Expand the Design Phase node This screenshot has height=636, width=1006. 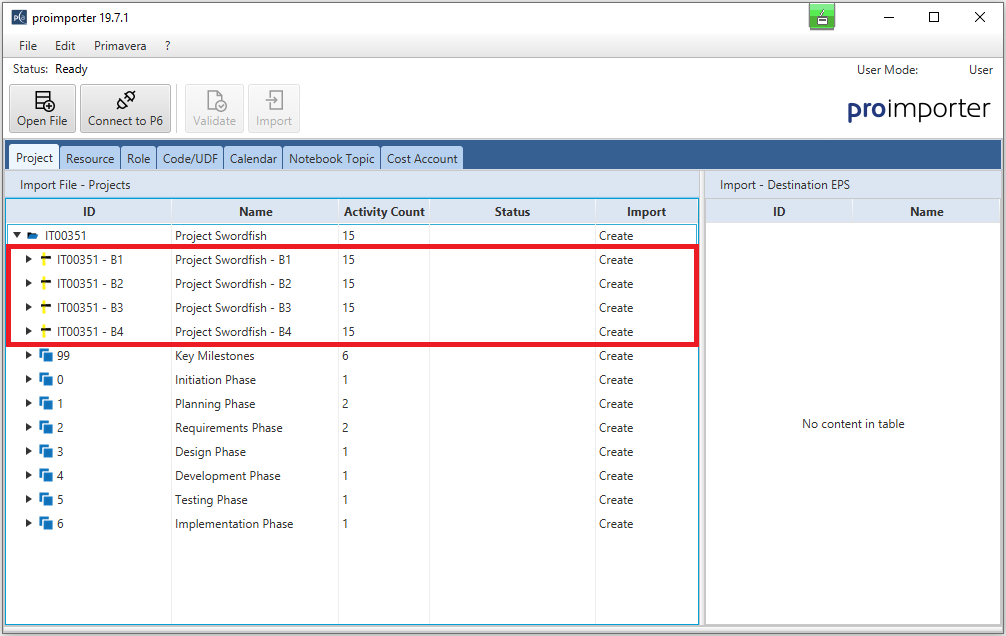28,451
